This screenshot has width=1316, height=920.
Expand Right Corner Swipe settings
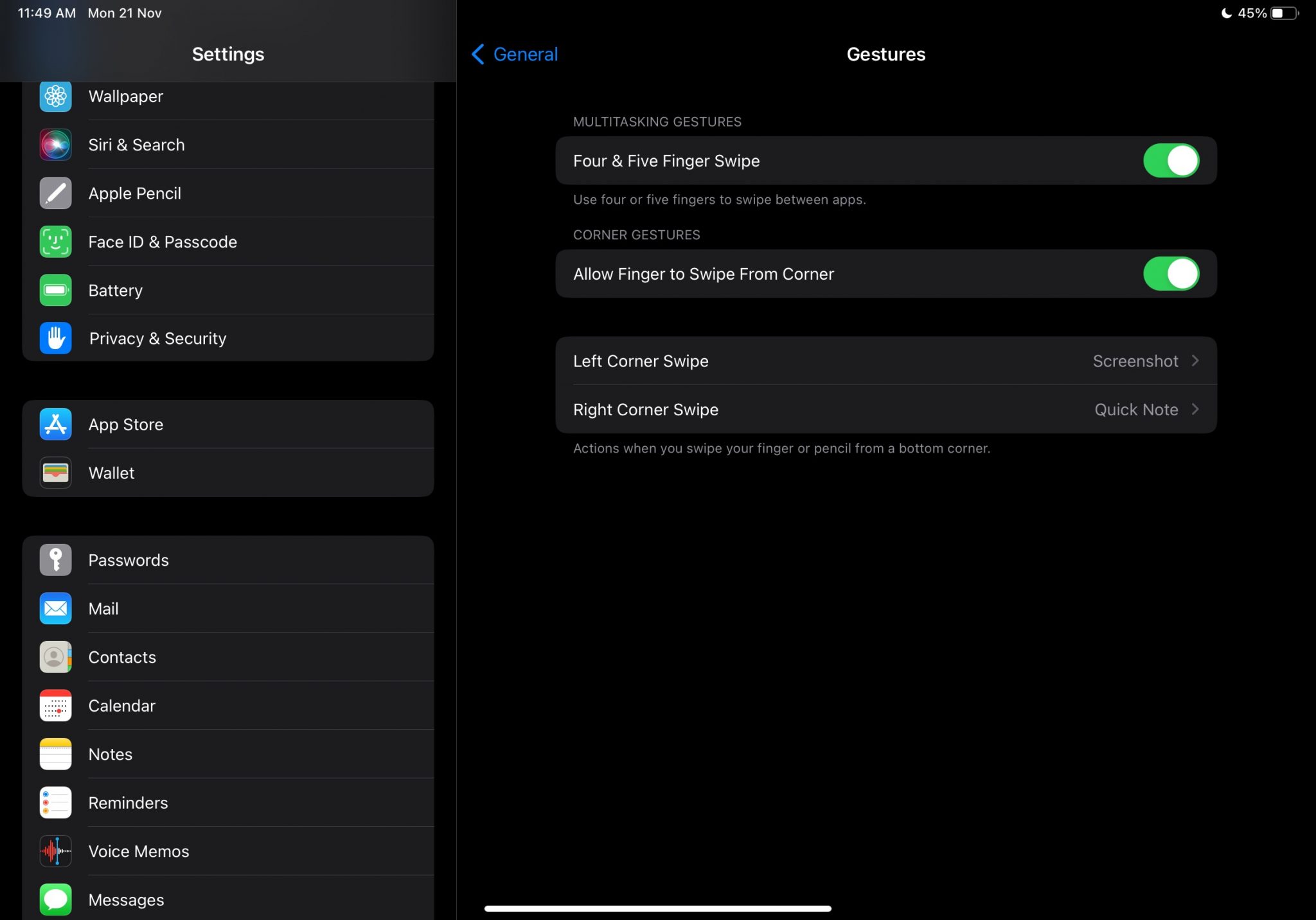887,410
